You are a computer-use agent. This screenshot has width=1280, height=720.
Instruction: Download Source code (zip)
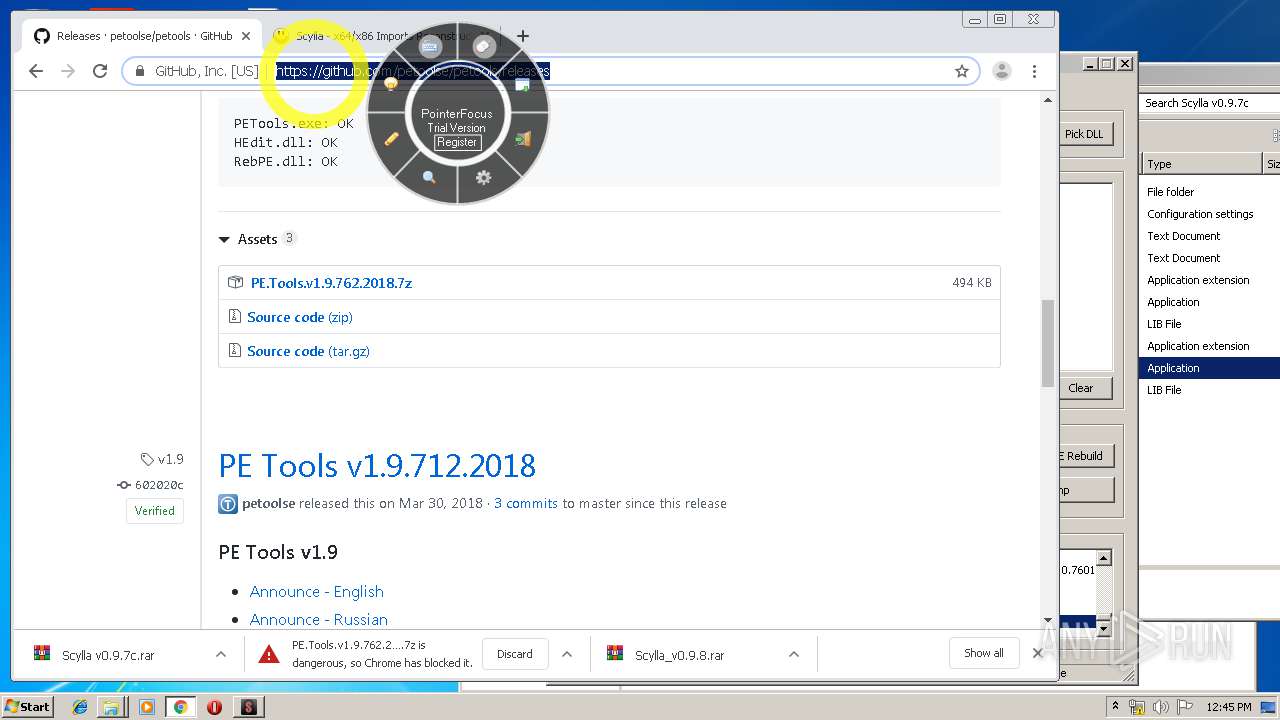point(300,317)
